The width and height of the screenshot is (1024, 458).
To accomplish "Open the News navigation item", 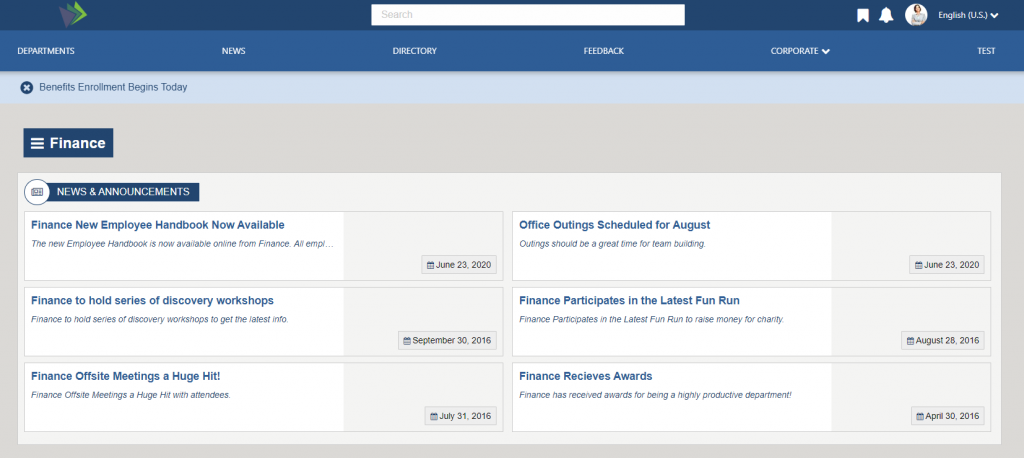I will point(233,51).
